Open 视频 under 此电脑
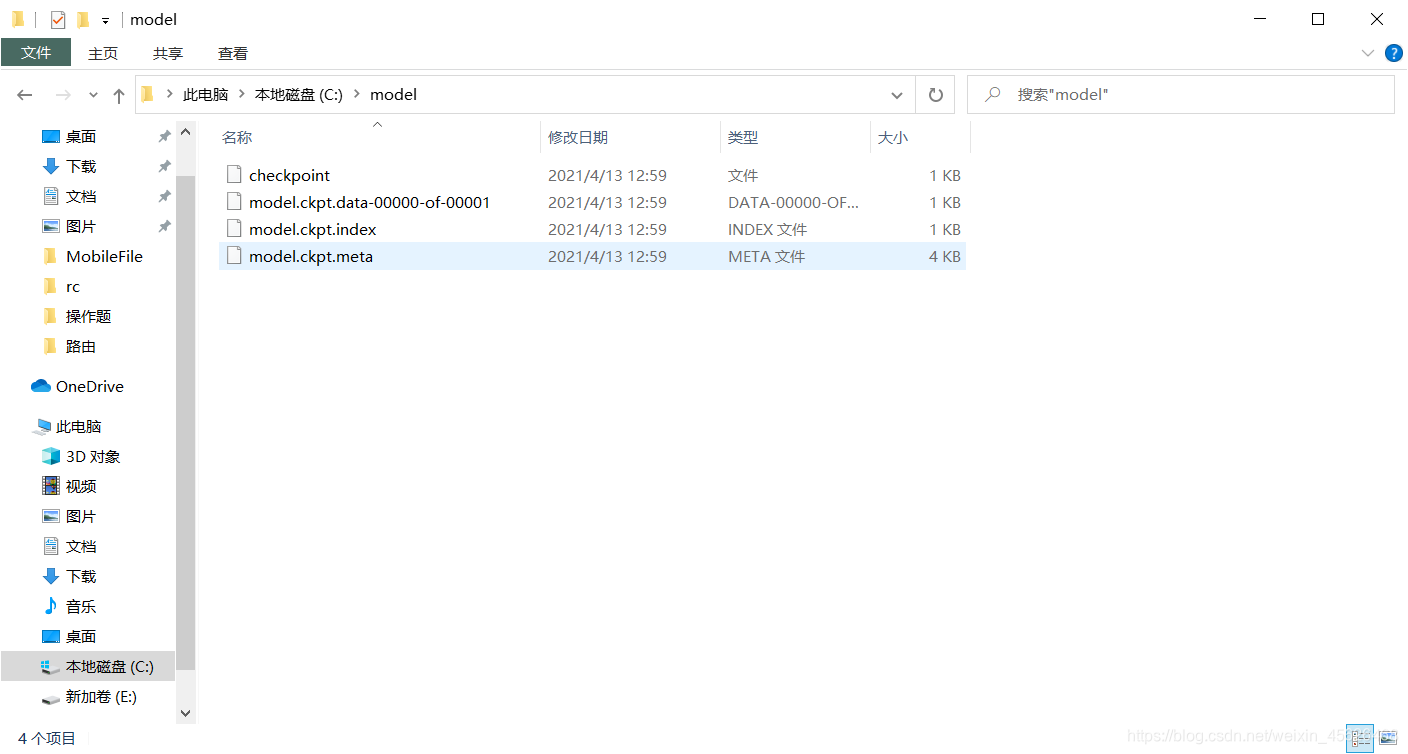Screen dimensions: 1408x754 pos(81,486)
